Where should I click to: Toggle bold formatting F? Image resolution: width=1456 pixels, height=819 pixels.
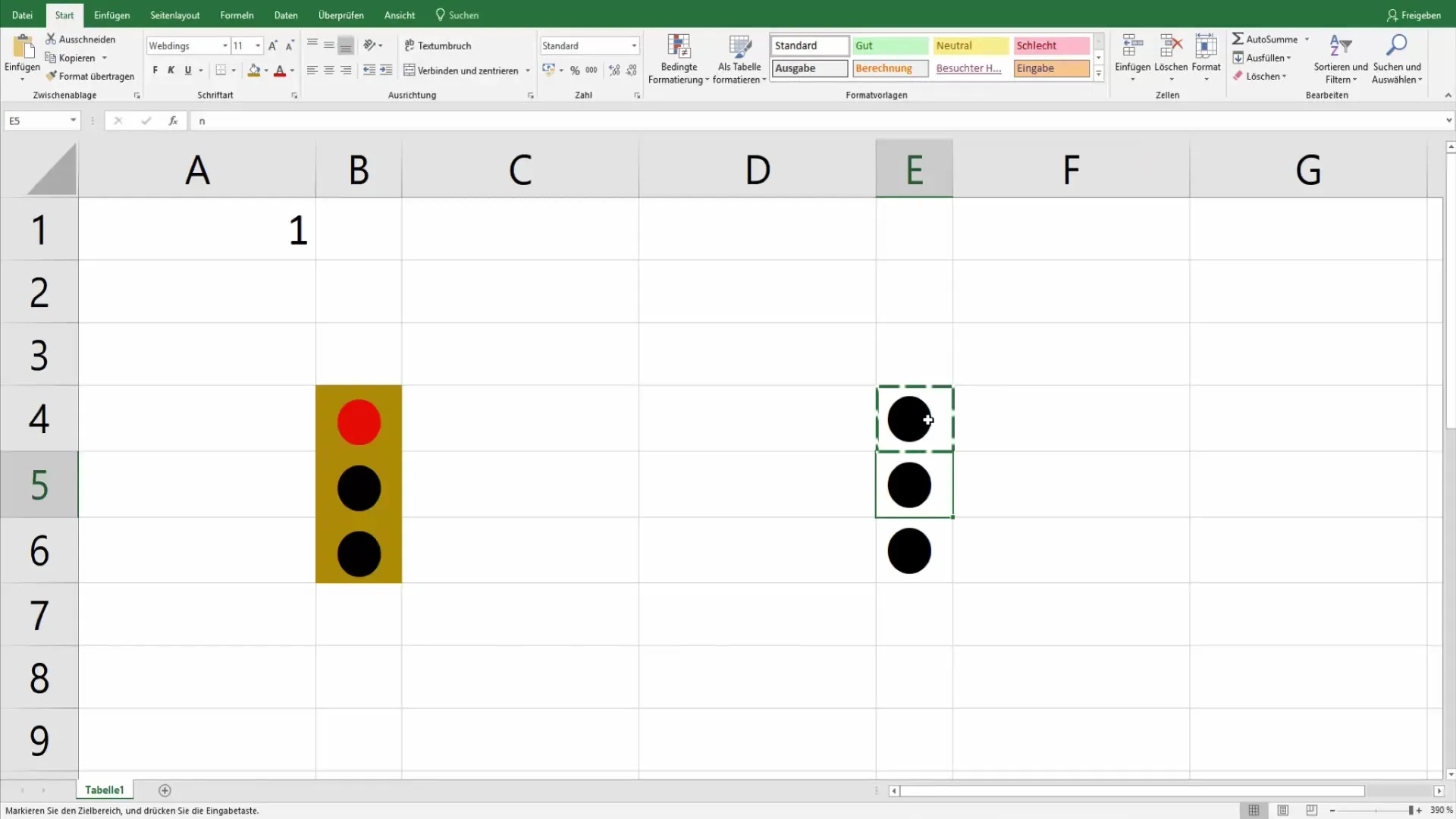coord(155,71)
